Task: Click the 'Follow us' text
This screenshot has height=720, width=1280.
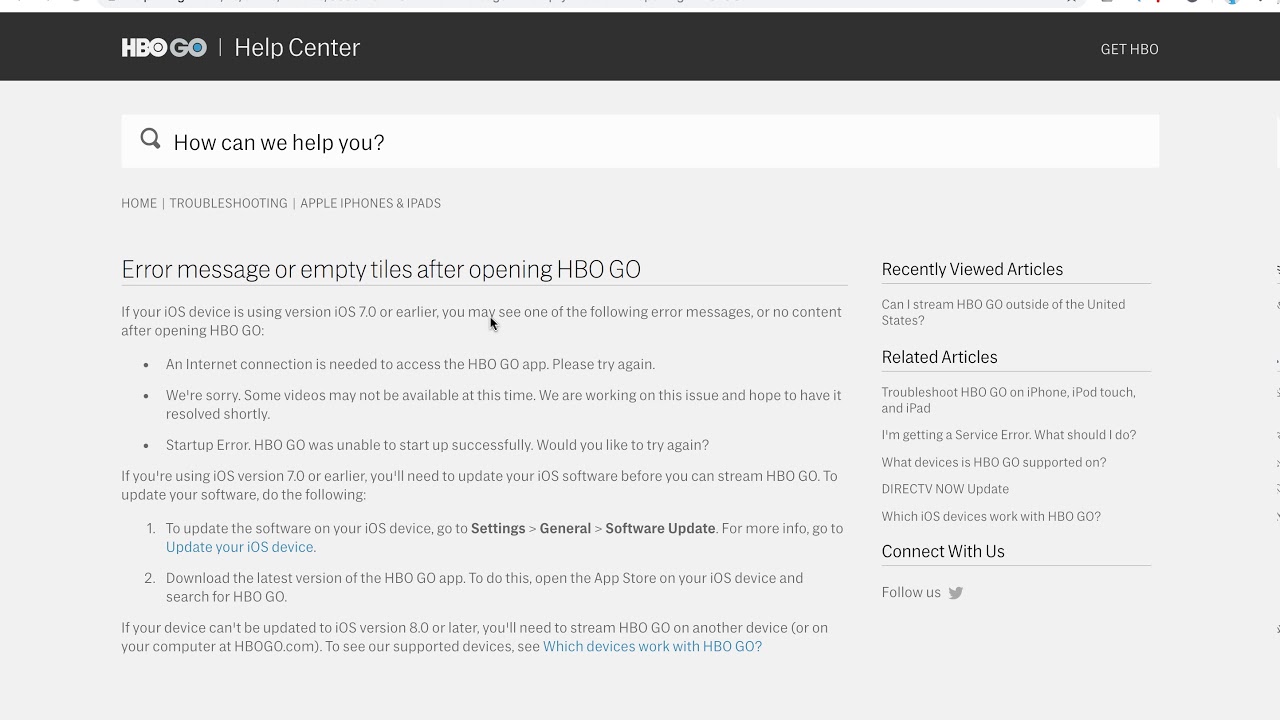Action: (x=911, y=593)
